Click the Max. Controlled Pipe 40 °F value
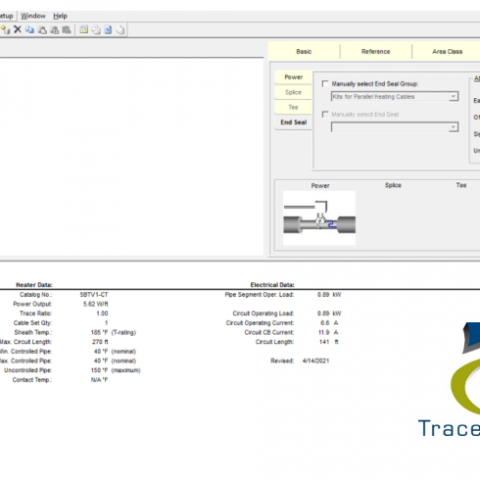480x480 pixels. pos(101,361)
